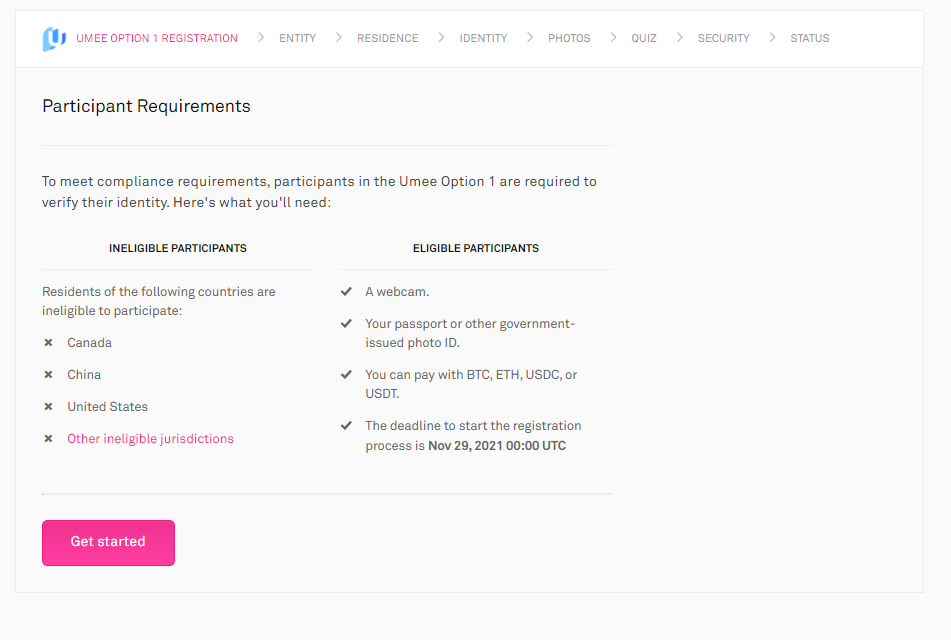Click chevron between REGISTRATION and ENTITY

(261, 38)
